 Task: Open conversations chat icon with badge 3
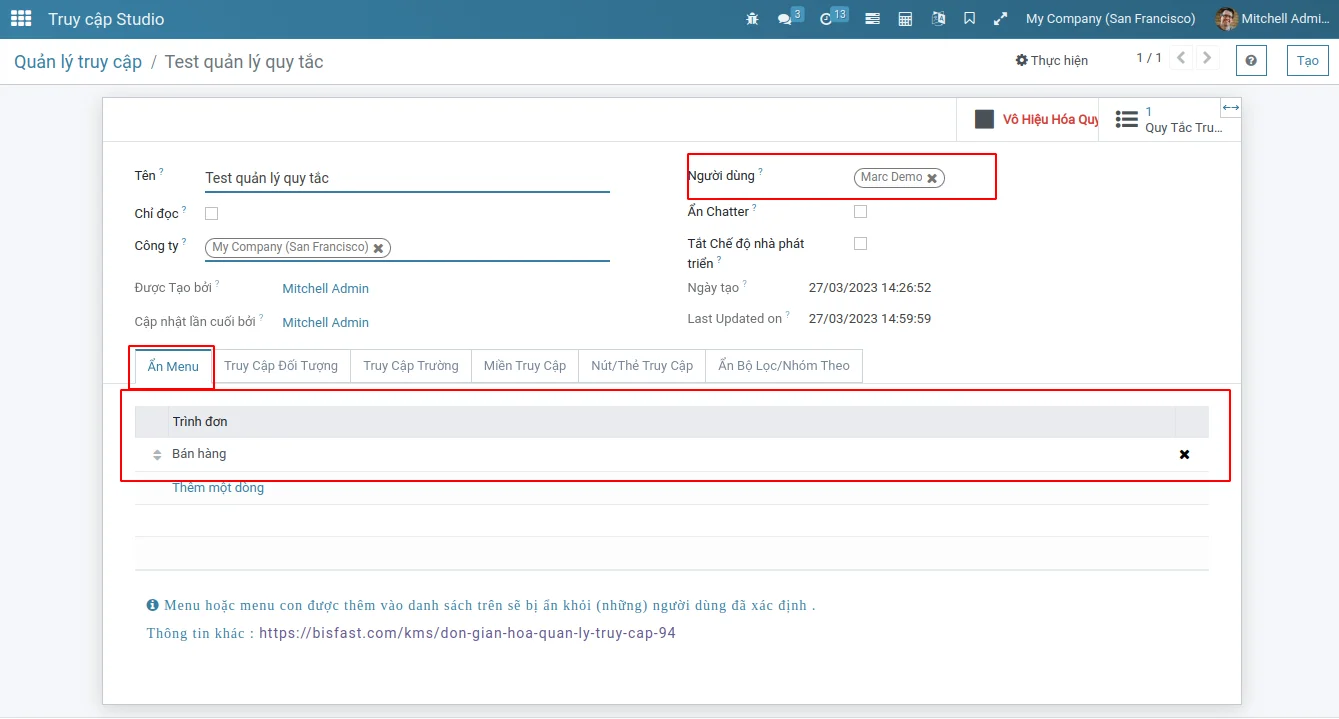[789, 17]
